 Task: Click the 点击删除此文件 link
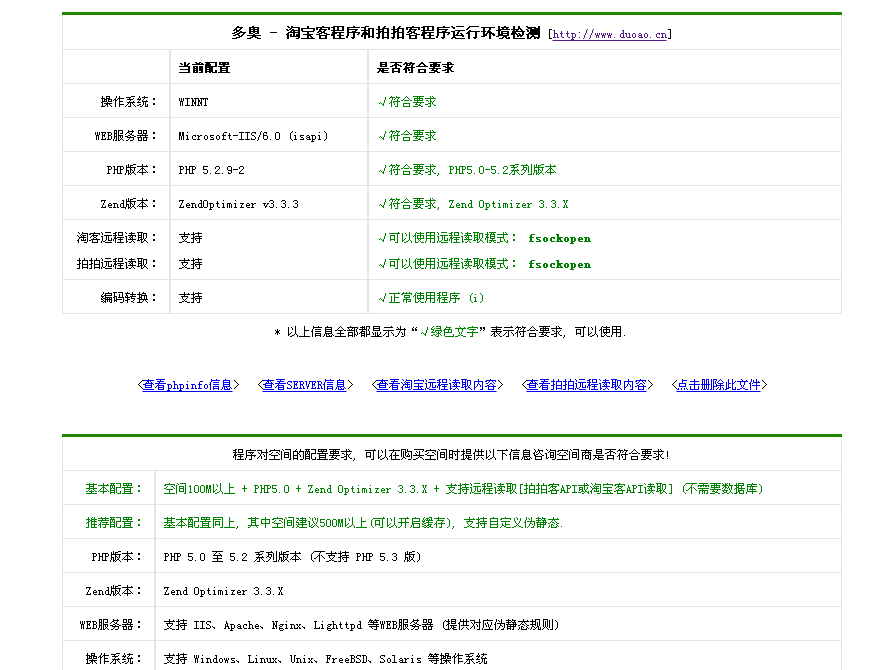point(719,385)
